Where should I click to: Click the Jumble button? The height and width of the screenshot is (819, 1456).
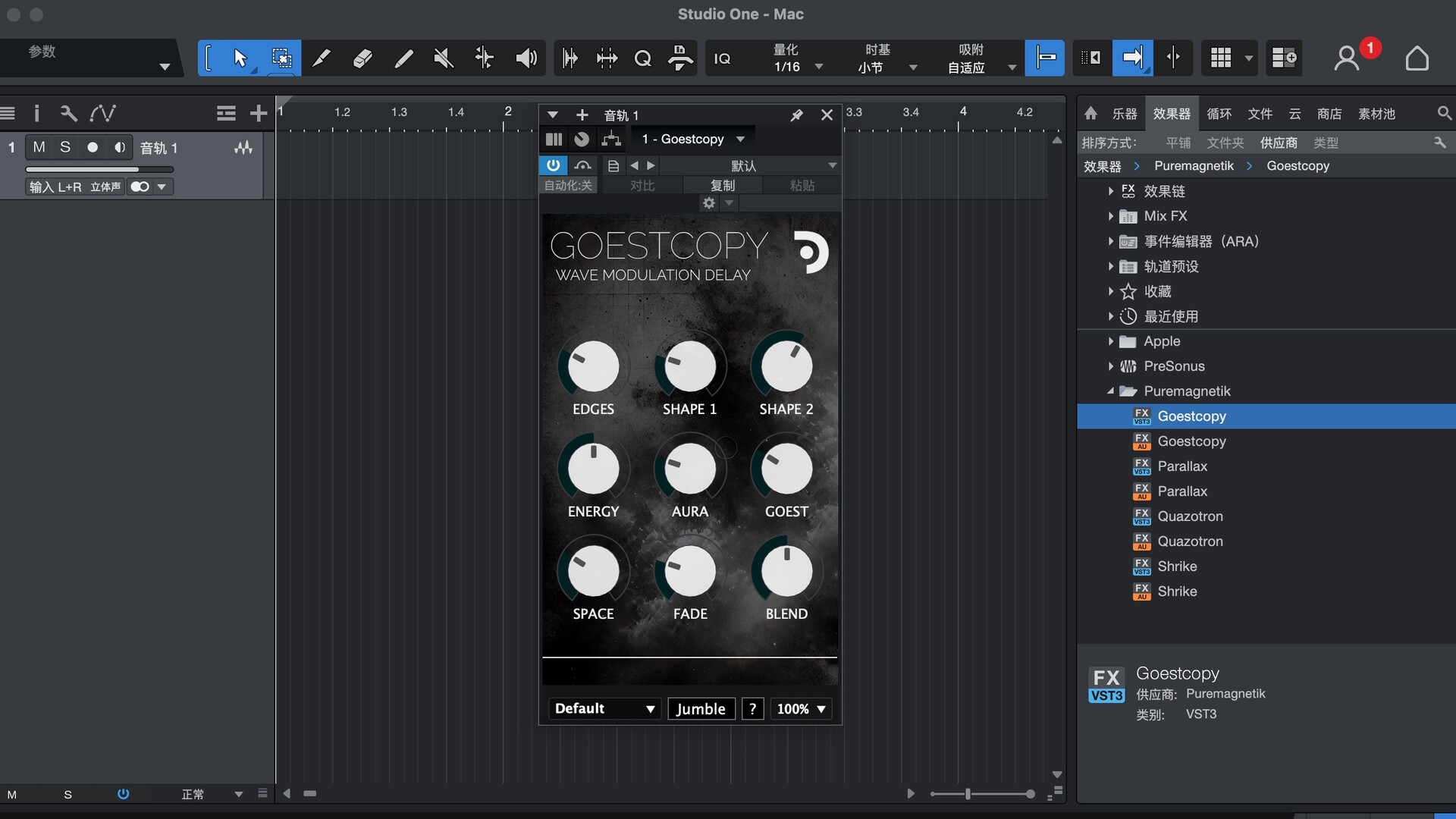coord(701,708)
